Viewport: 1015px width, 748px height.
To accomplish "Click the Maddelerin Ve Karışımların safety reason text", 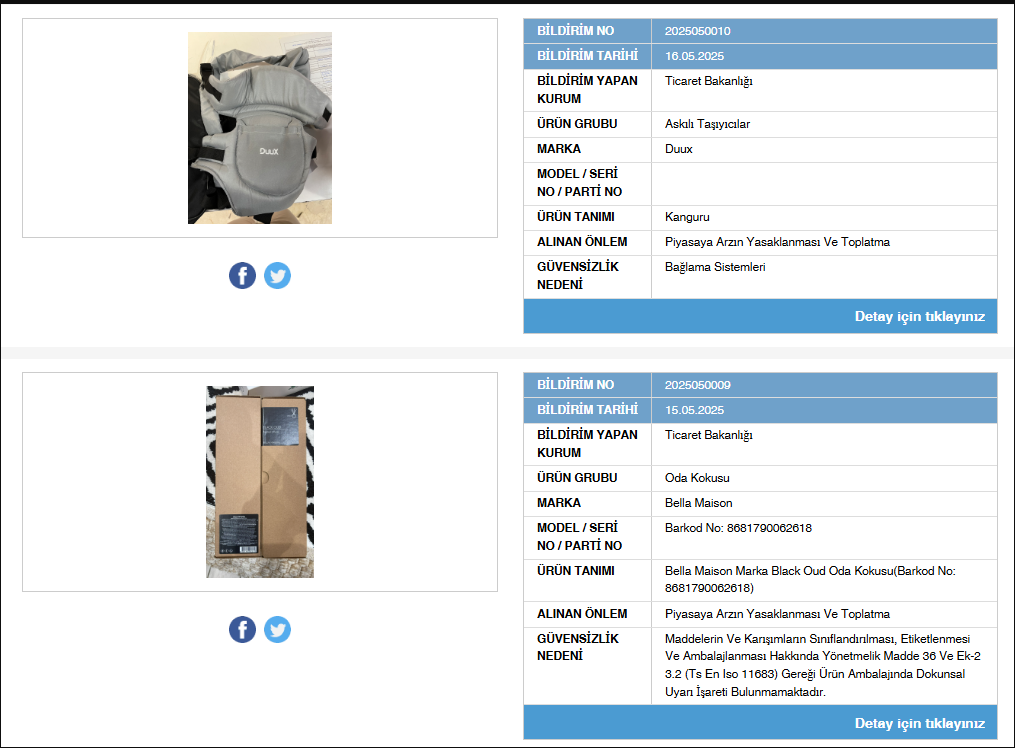I will click(822, 665).
